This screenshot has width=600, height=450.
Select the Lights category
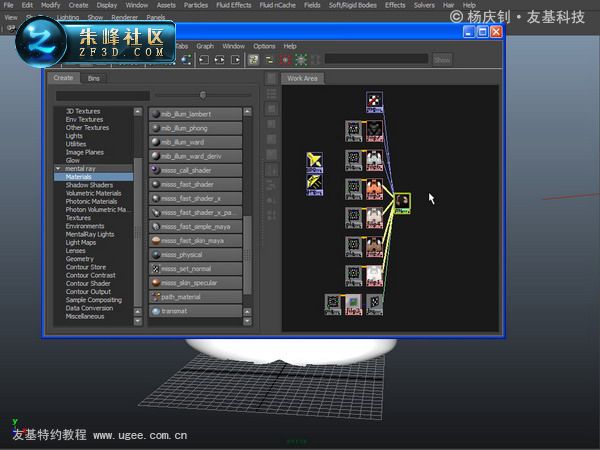pos(74,136)
